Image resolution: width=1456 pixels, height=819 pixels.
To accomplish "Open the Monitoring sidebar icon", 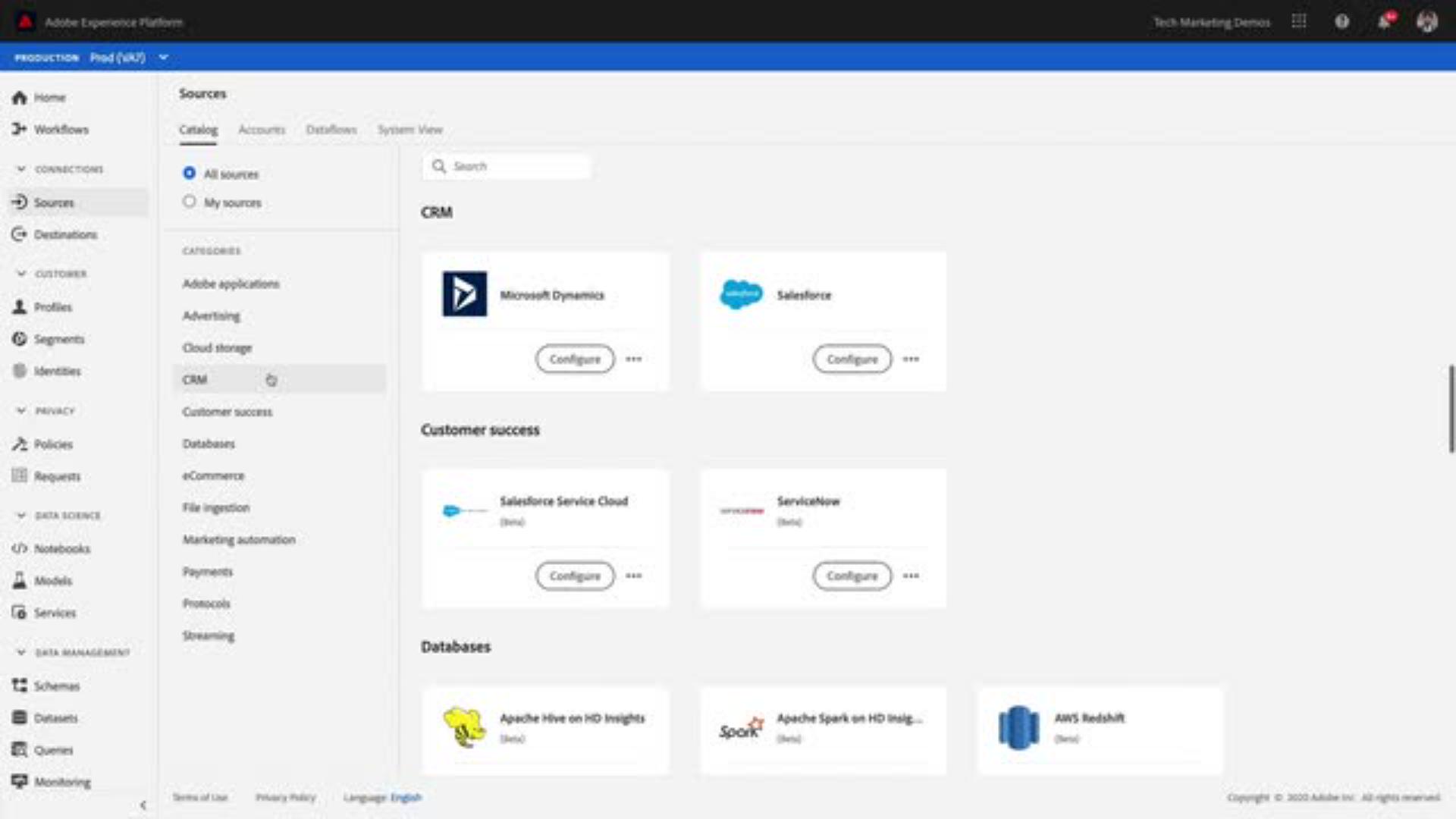I will tap(20, 781).
